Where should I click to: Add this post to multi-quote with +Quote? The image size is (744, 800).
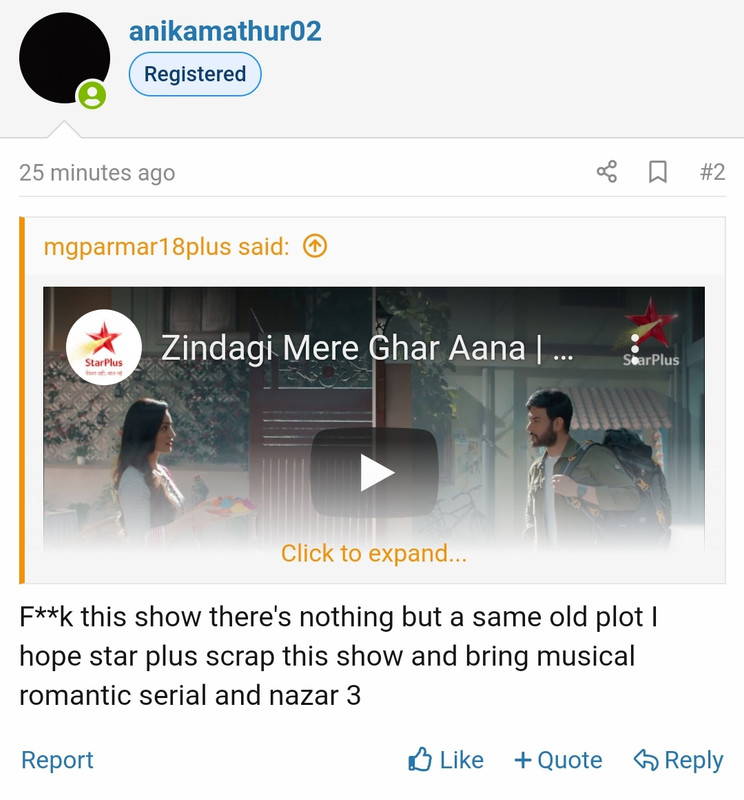558,760
